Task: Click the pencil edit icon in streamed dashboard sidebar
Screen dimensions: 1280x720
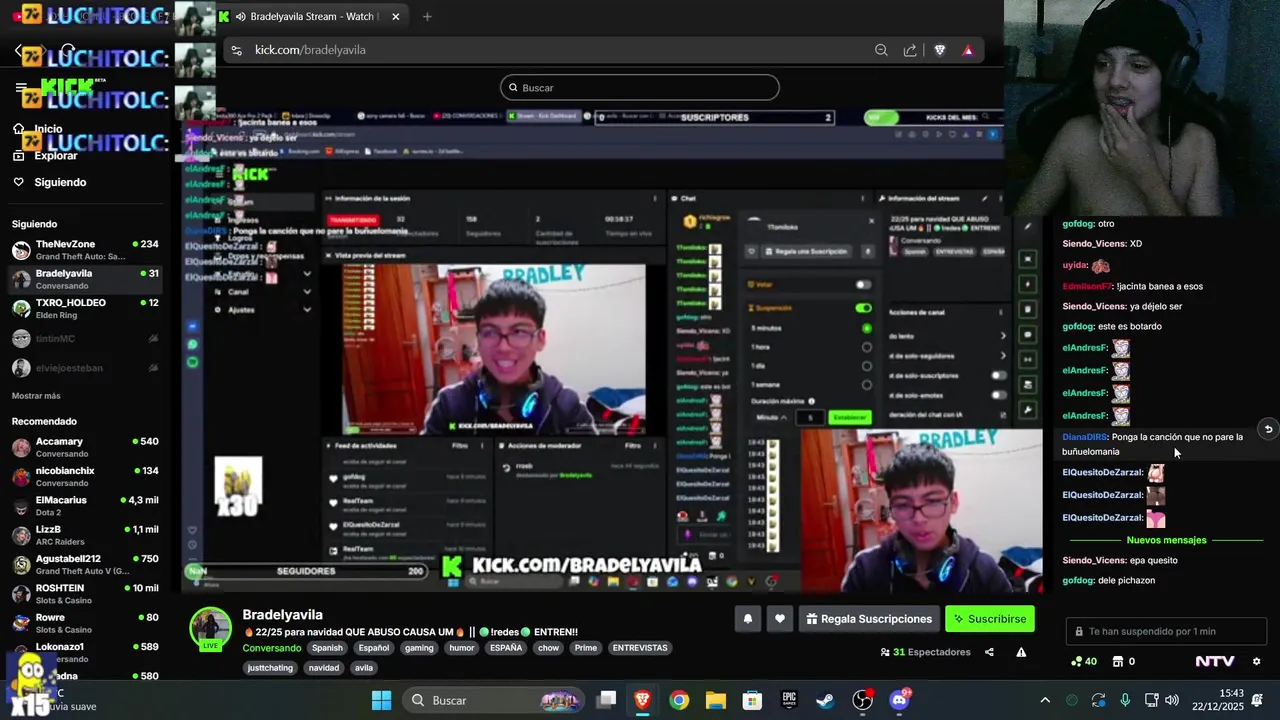Action: click(1027, 226)
